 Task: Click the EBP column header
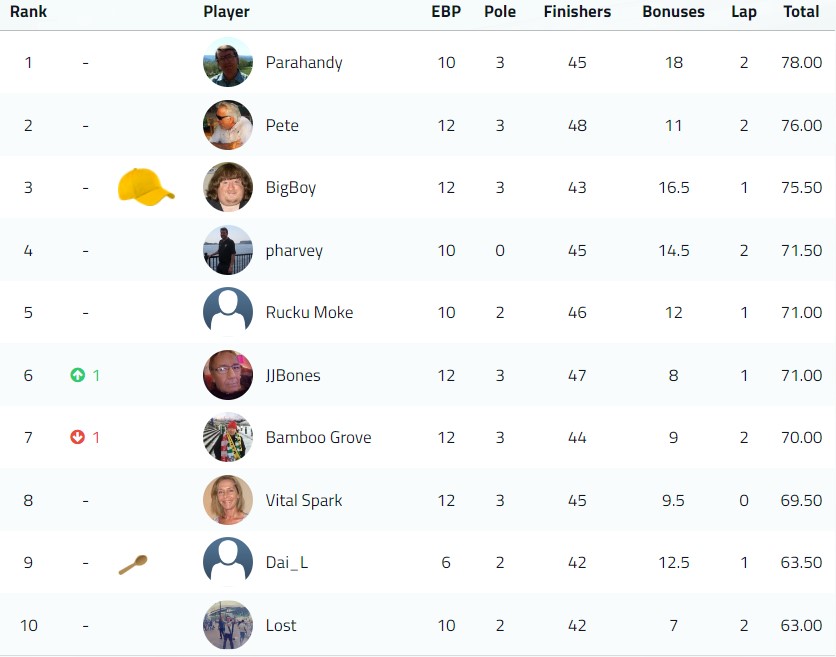point(446,12)
